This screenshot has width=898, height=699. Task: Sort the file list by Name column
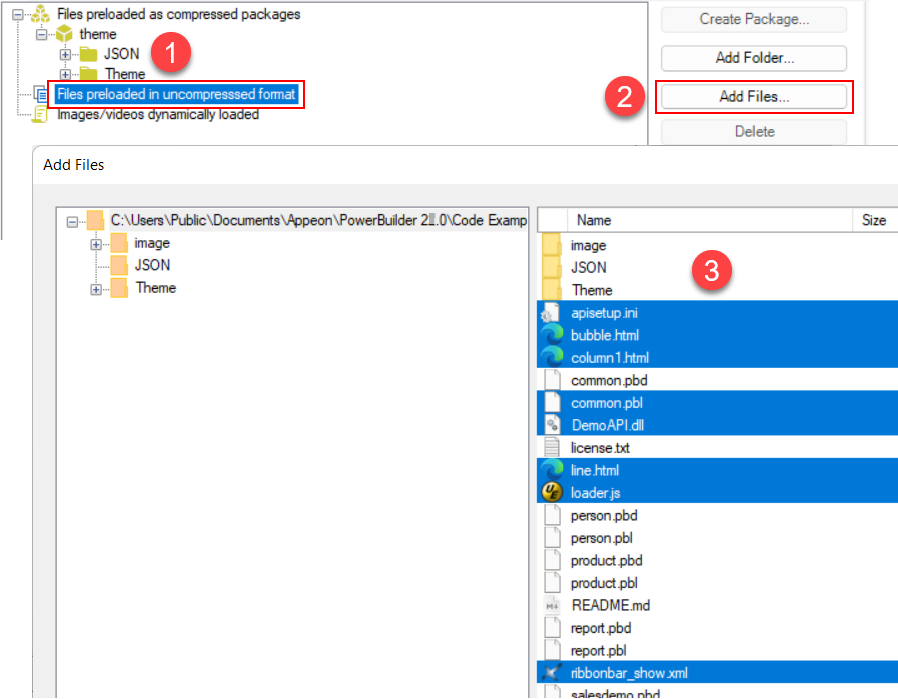[712, 220]
